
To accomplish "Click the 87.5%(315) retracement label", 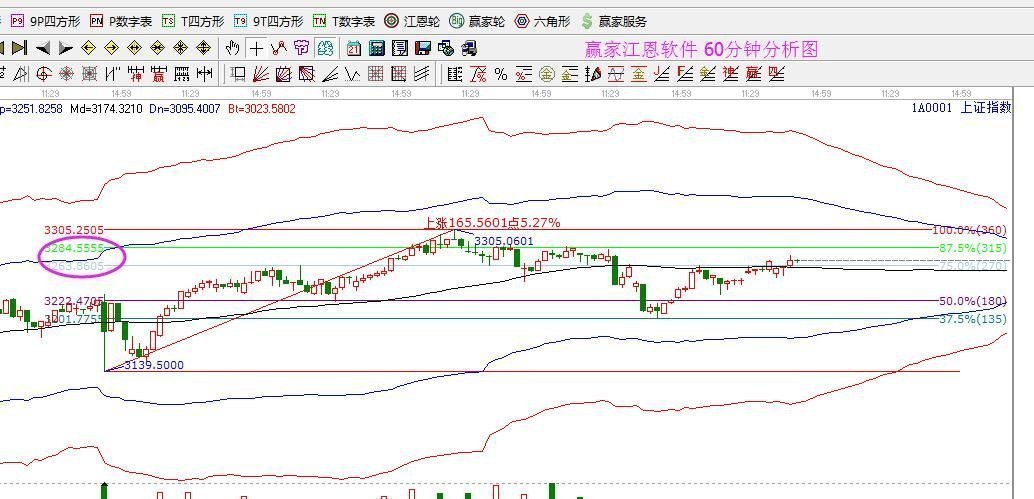I will [x=973, y=249].
